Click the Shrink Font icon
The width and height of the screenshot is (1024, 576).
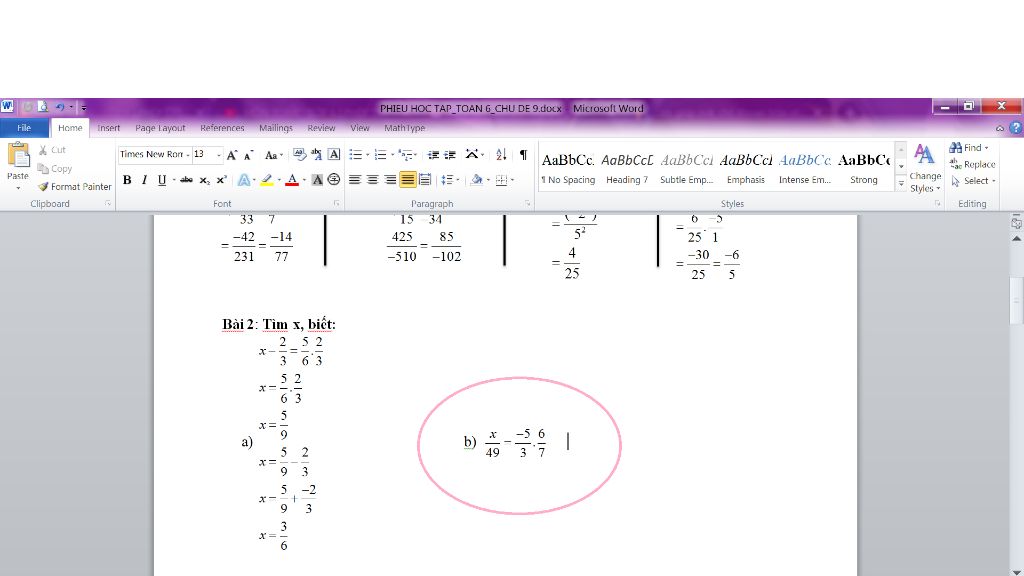click(x=248, y=155)
